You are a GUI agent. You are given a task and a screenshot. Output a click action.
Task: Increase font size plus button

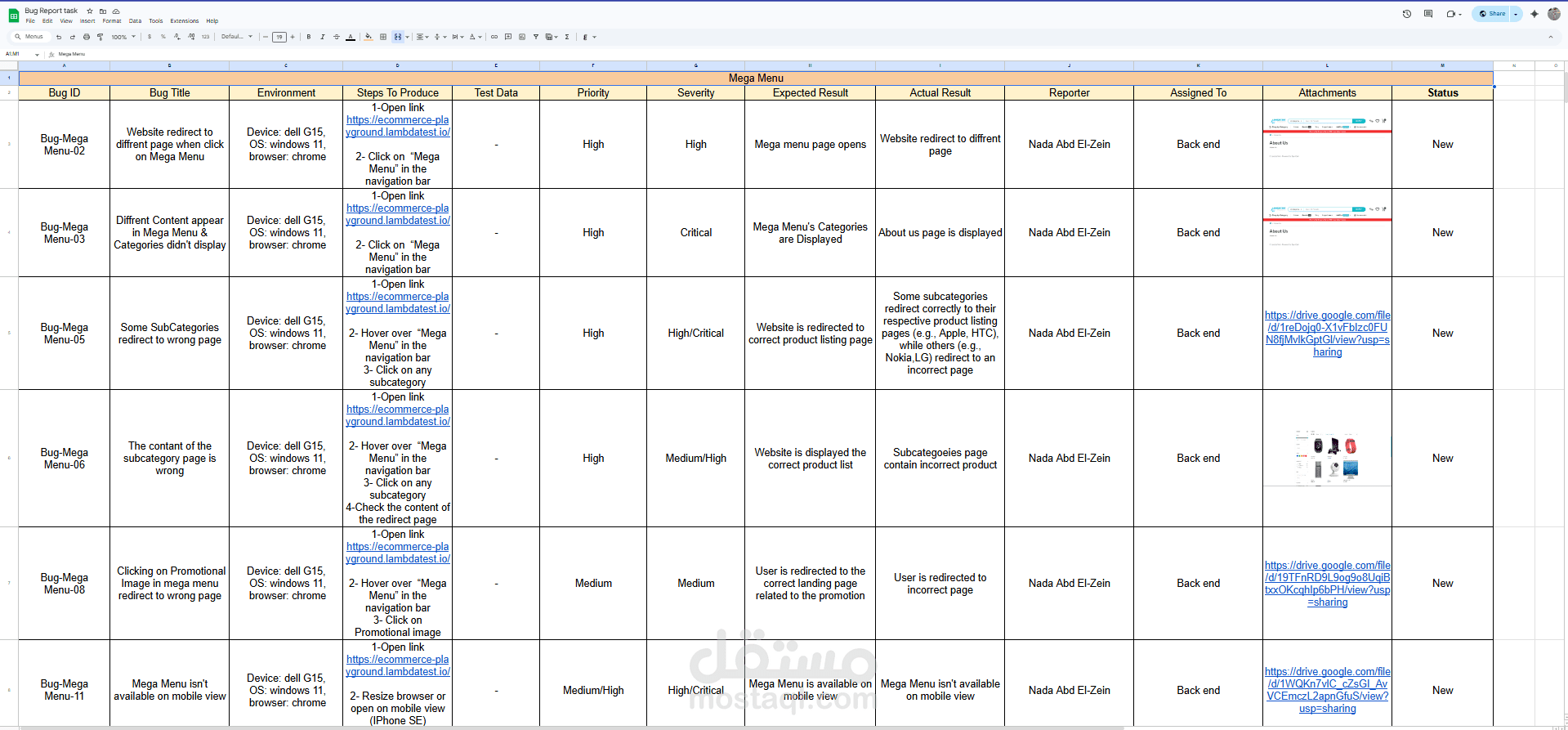[x=293, y=37]
